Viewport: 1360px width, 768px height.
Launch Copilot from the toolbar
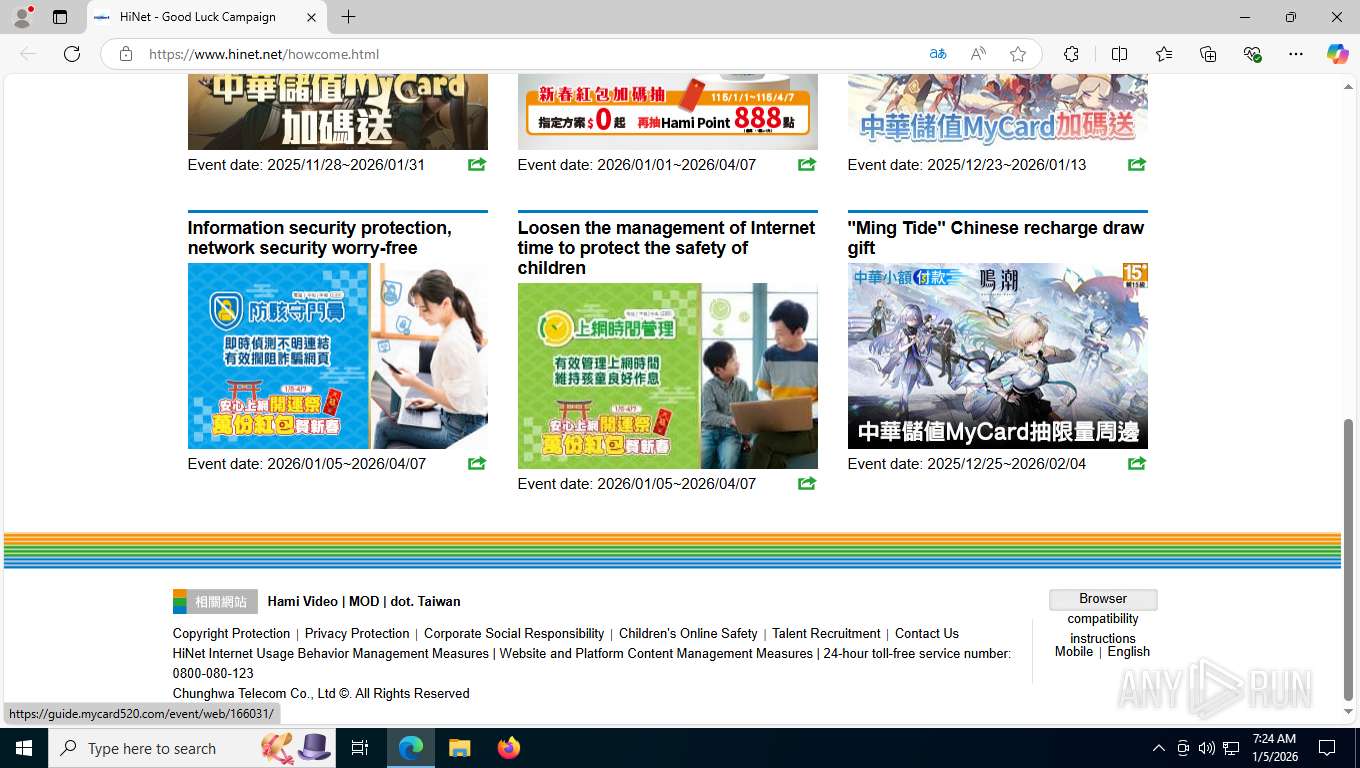tap(1337, 54)
